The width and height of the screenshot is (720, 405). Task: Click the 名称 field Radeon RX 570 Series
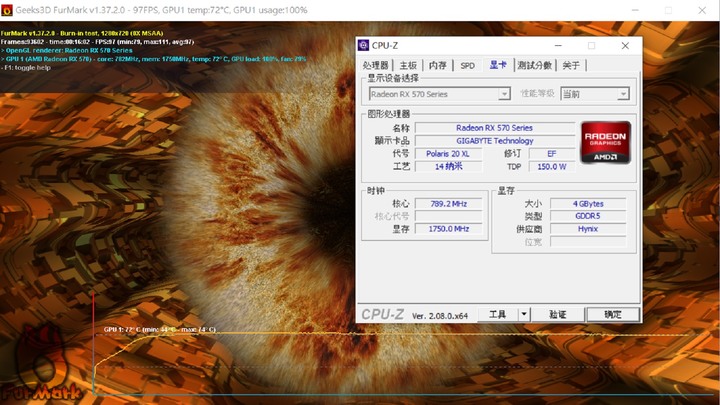[x=495, y=128]
